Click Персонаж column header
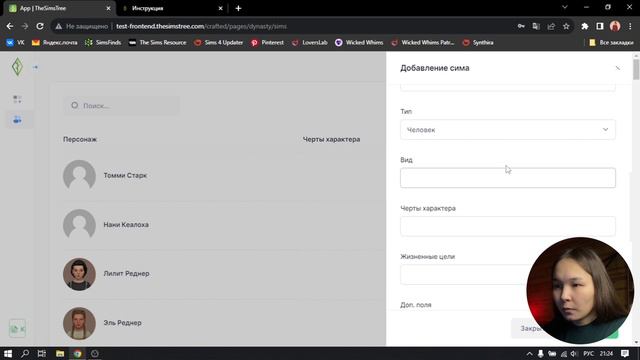640x360 pixels. coord(80,140)
